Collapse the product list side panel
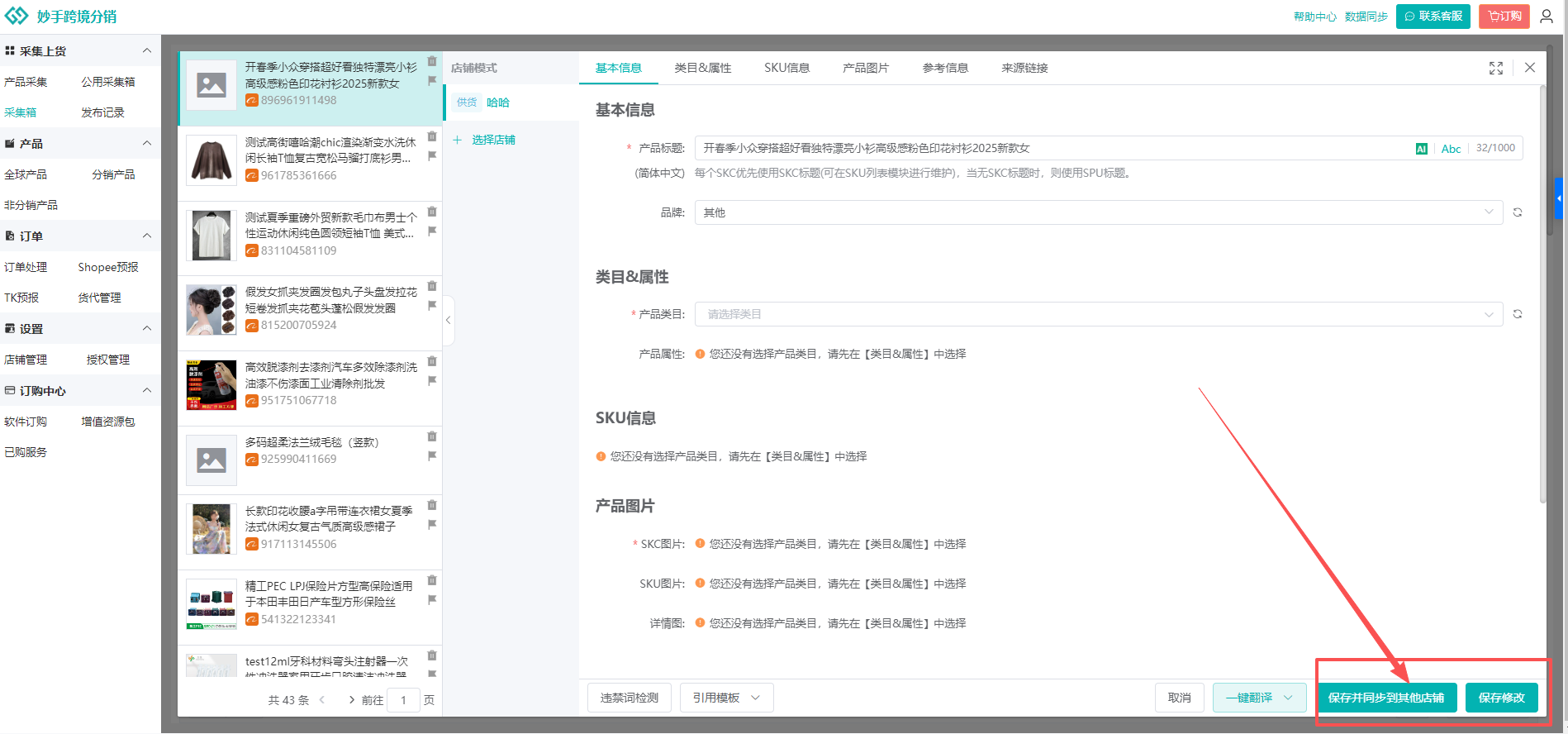The height and width of the screenshot is (734, 1568). click(x=448, y=320)
